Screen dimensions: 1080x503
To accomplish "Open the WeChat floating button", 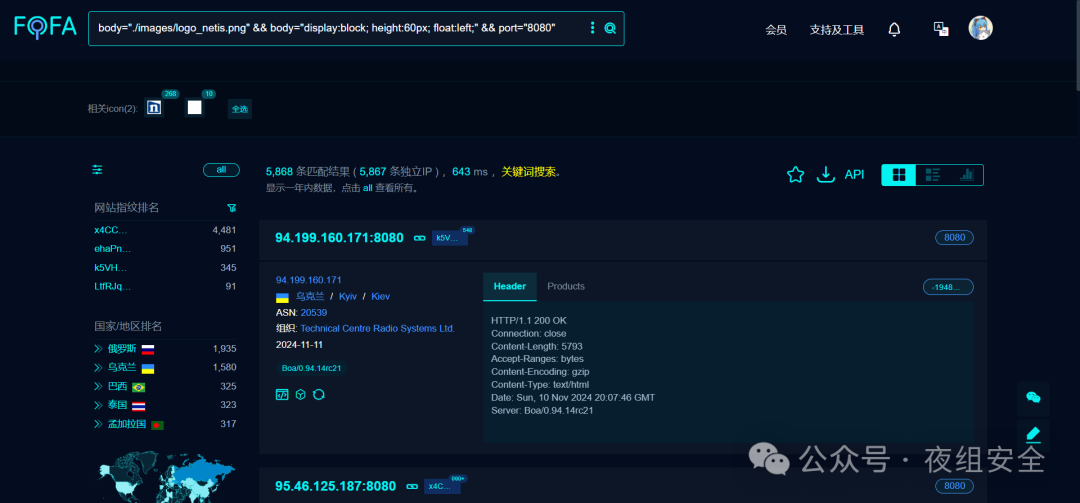I will pos(1033,398).
